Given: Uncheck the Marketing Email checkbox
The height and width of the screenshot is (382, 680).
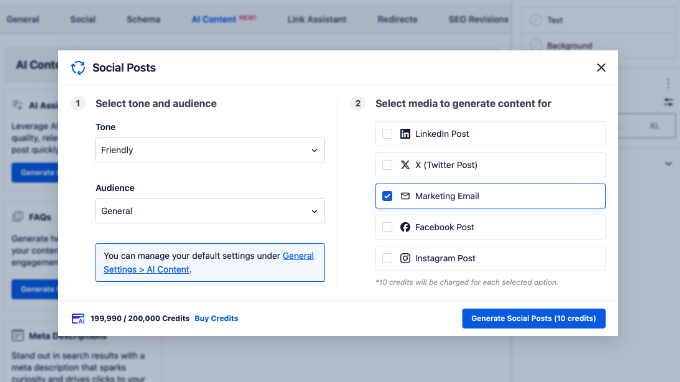Looking at the screenshot, I should coord(387,196).
